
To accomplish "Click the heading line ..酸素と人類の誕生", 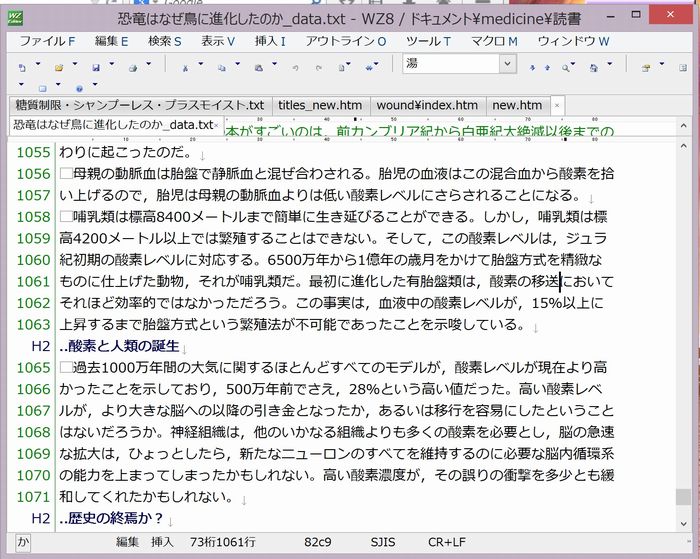I will click(120, 346).
